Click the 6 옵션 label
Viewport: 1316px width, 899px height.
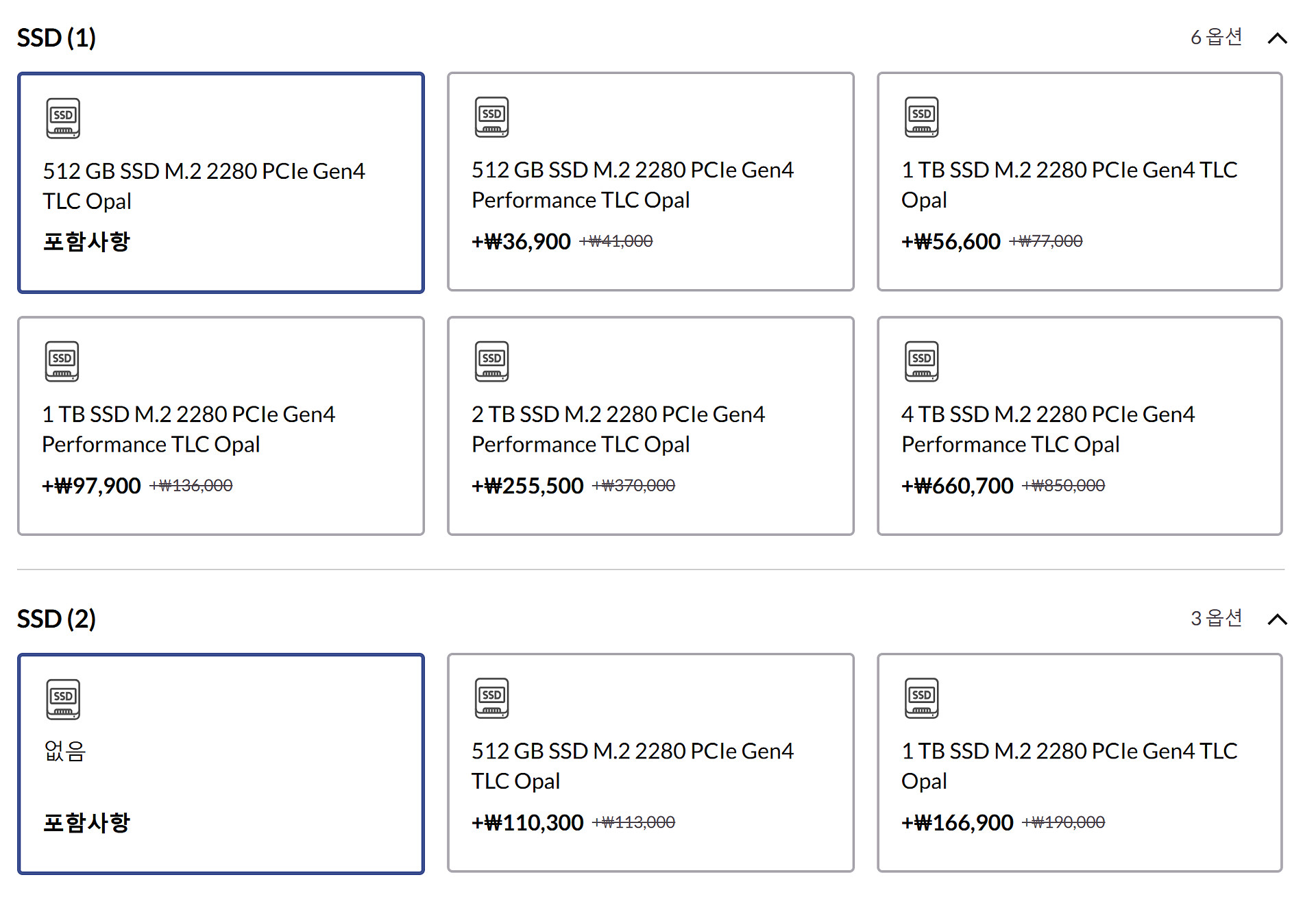click(x=1216, y=37)
